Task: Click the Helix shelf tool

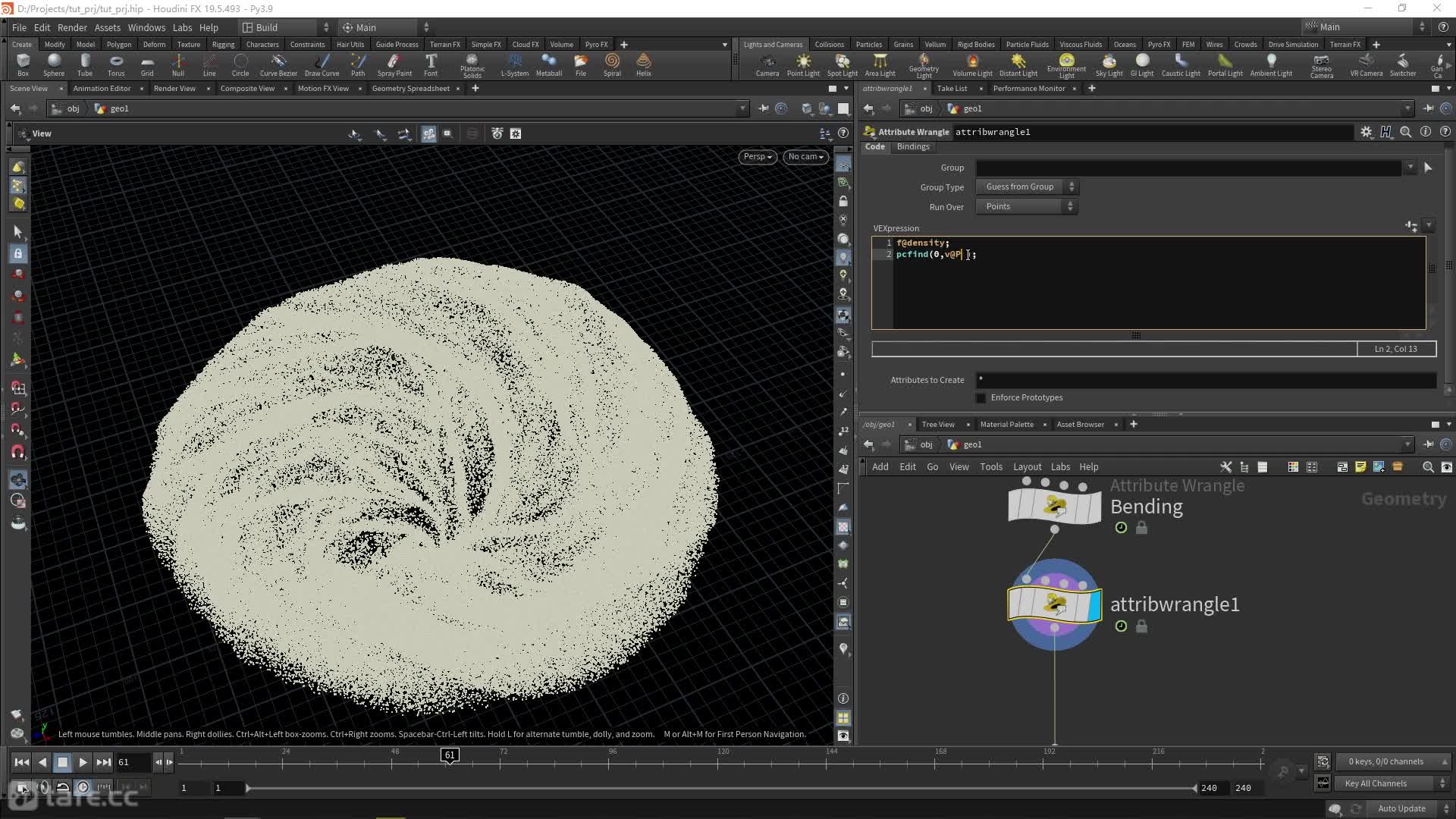Action: [x=644, y=64]
